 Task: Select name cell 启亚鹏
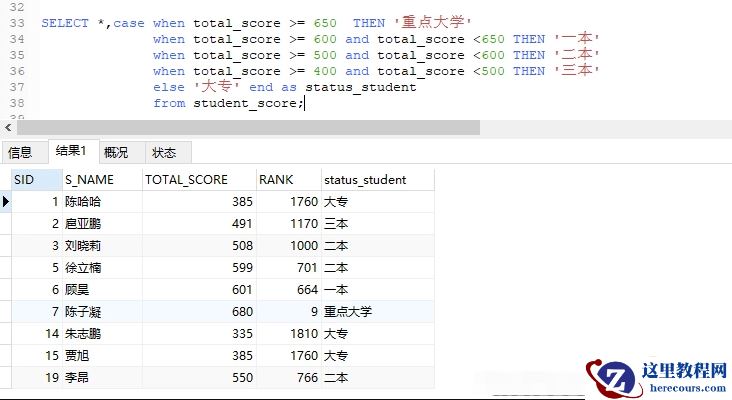(102, 224)
